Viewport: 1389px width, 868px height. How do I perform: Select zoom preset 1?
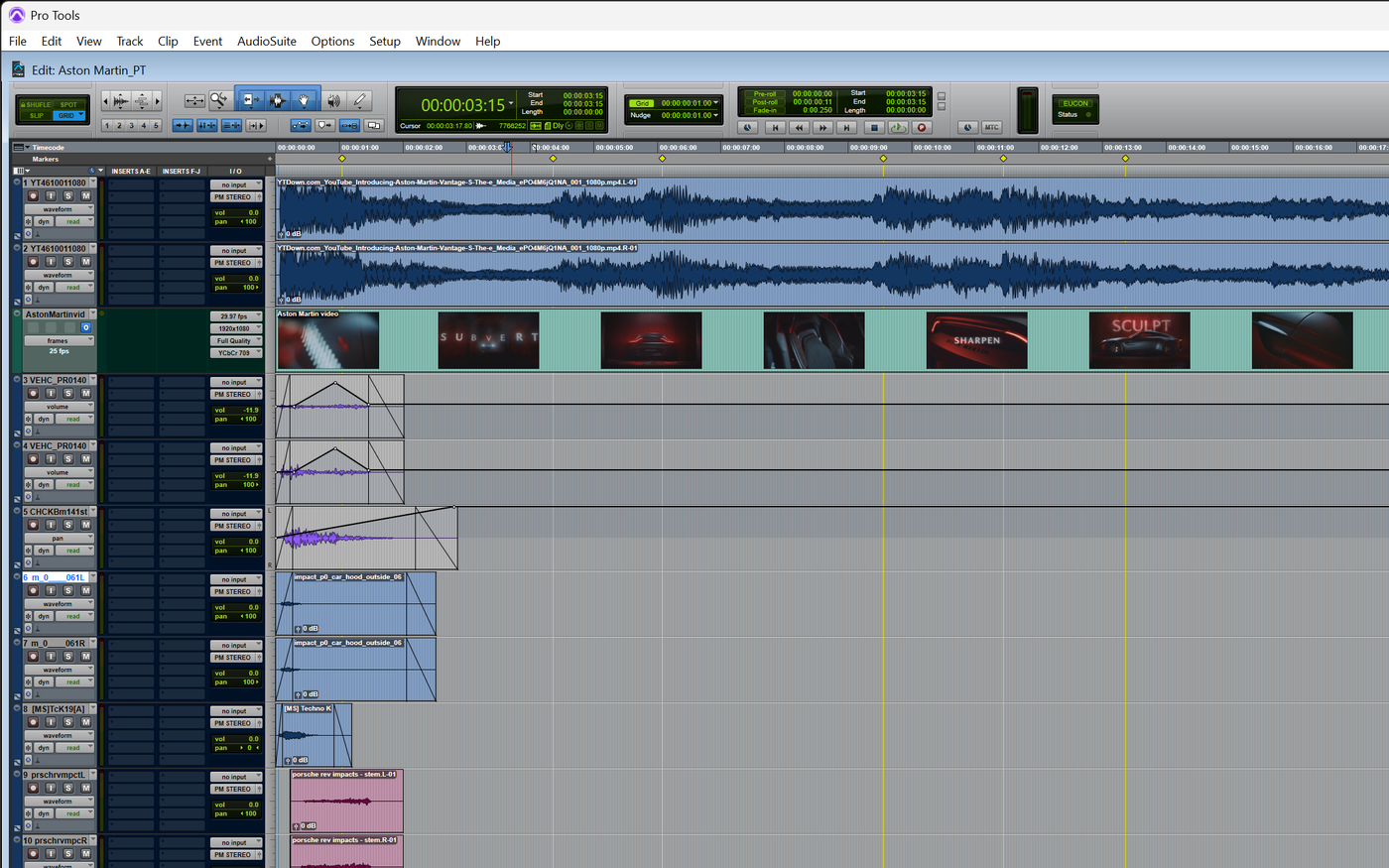click(107, 126)
